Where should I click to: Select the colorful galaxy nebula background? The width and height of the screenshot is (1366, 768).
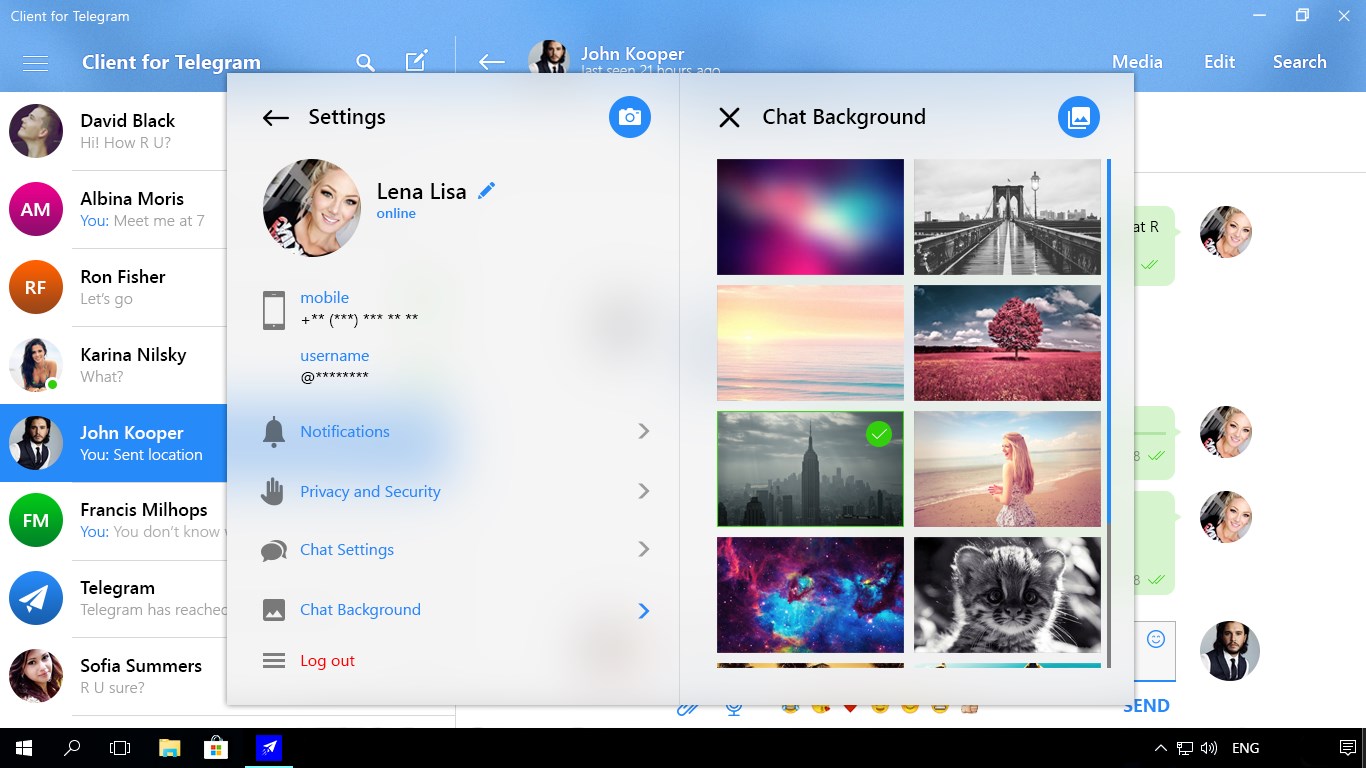pos(810,595)
